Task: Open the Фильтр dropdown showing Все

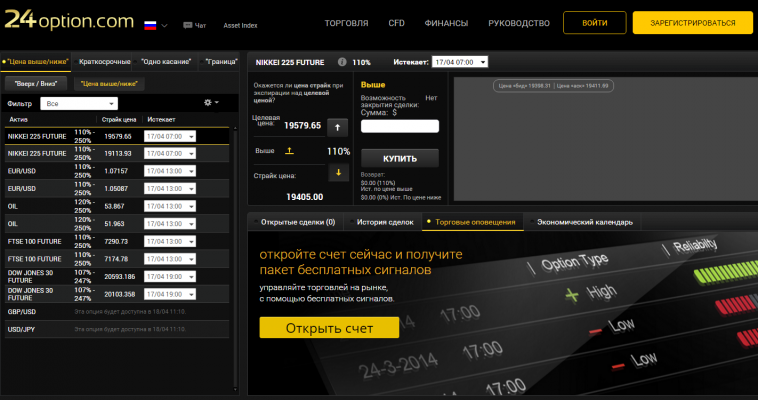Action: [79, 104]
